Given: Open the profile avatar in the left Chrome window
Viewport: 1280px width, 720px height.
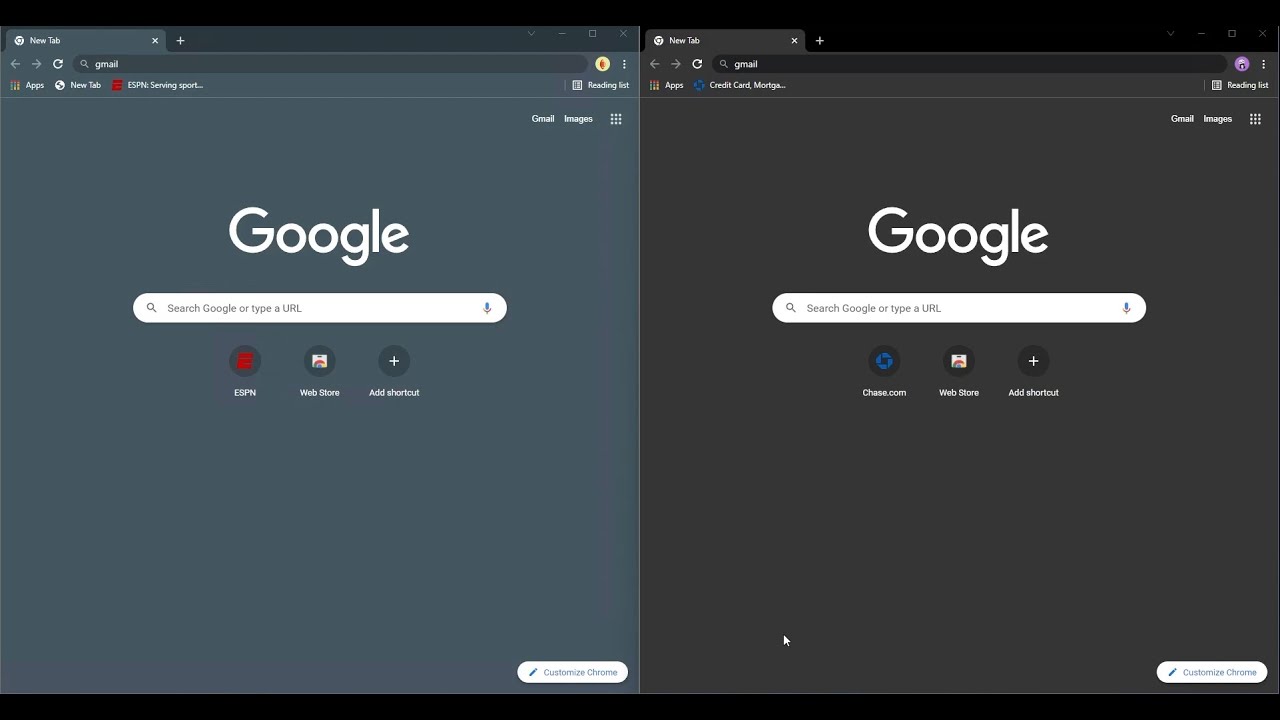Looking at the screenshot, I should 602,64.
